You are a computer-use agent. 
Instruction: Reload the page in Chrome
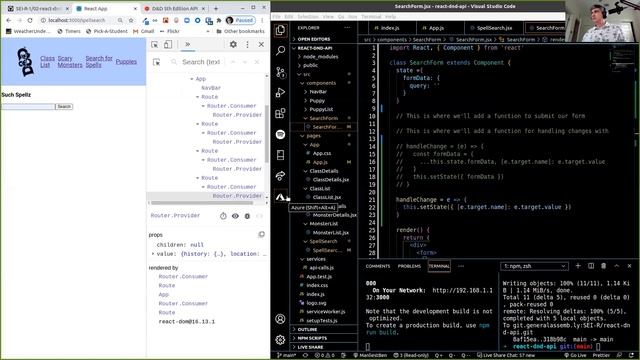pos(30,20)
